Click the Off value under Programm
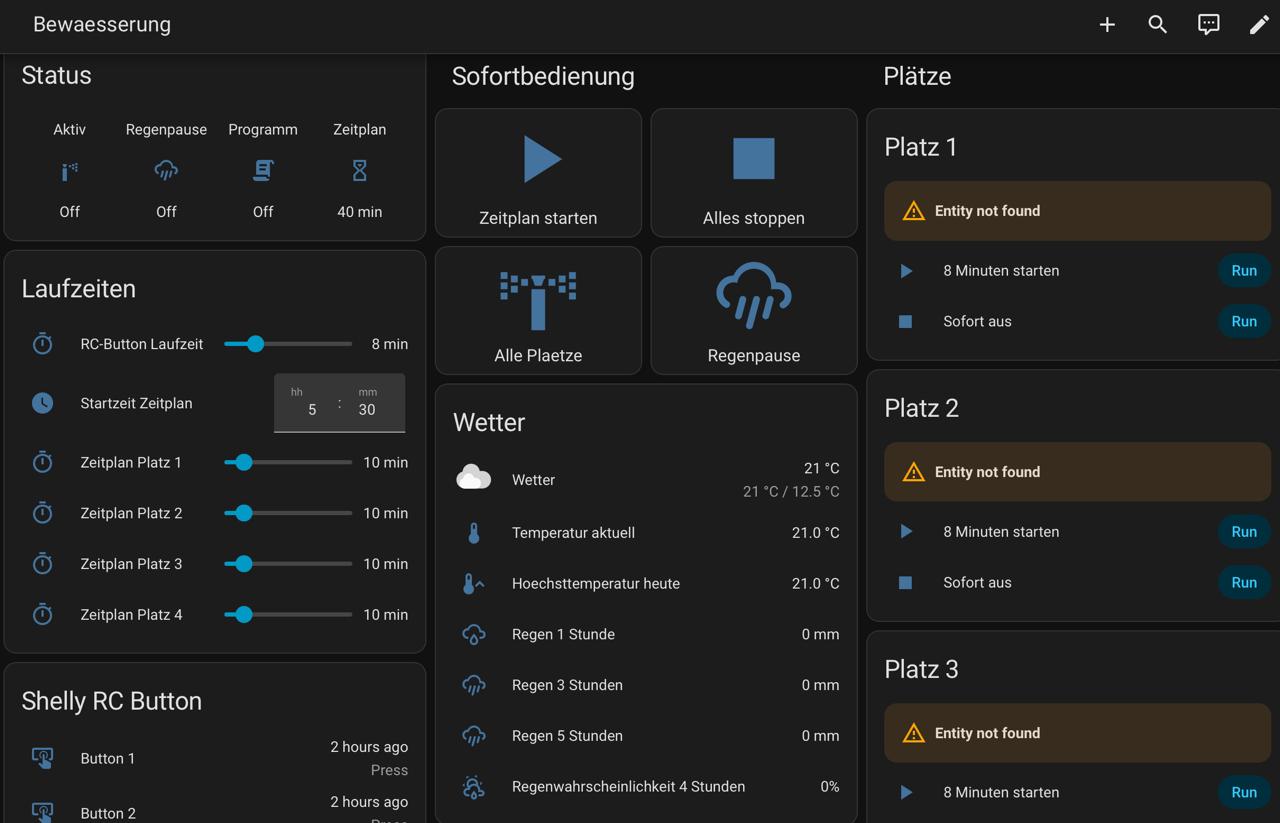 point(263,212)
